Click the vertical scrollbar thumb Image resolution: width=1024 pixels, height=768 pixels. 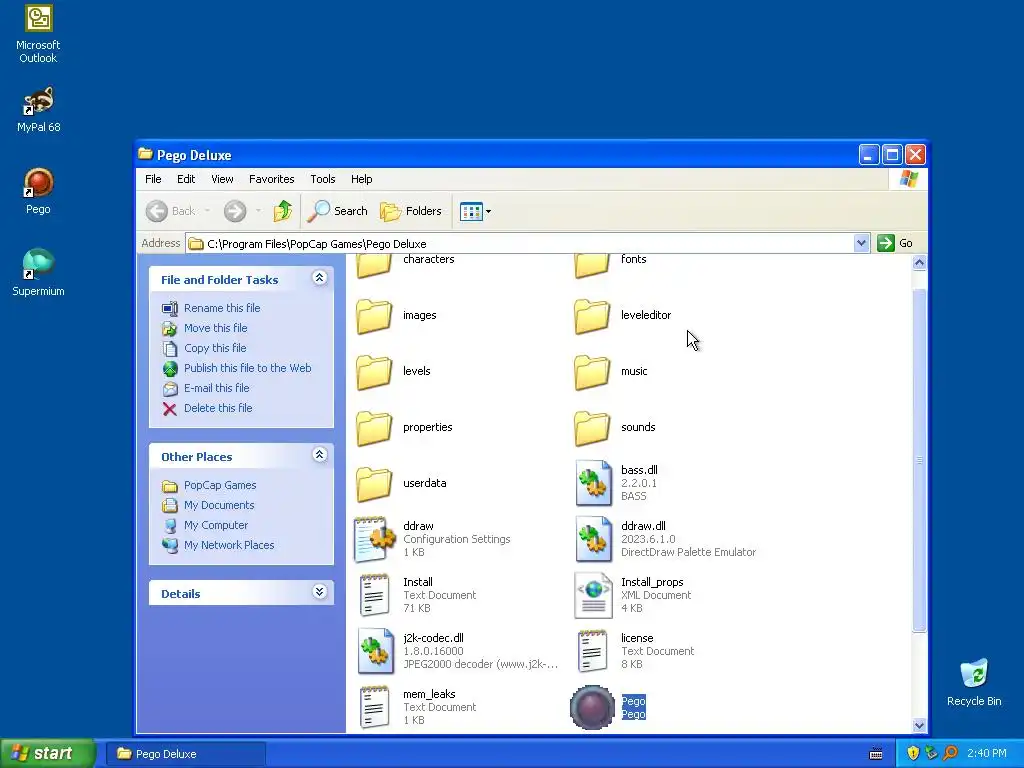[920, 460]
